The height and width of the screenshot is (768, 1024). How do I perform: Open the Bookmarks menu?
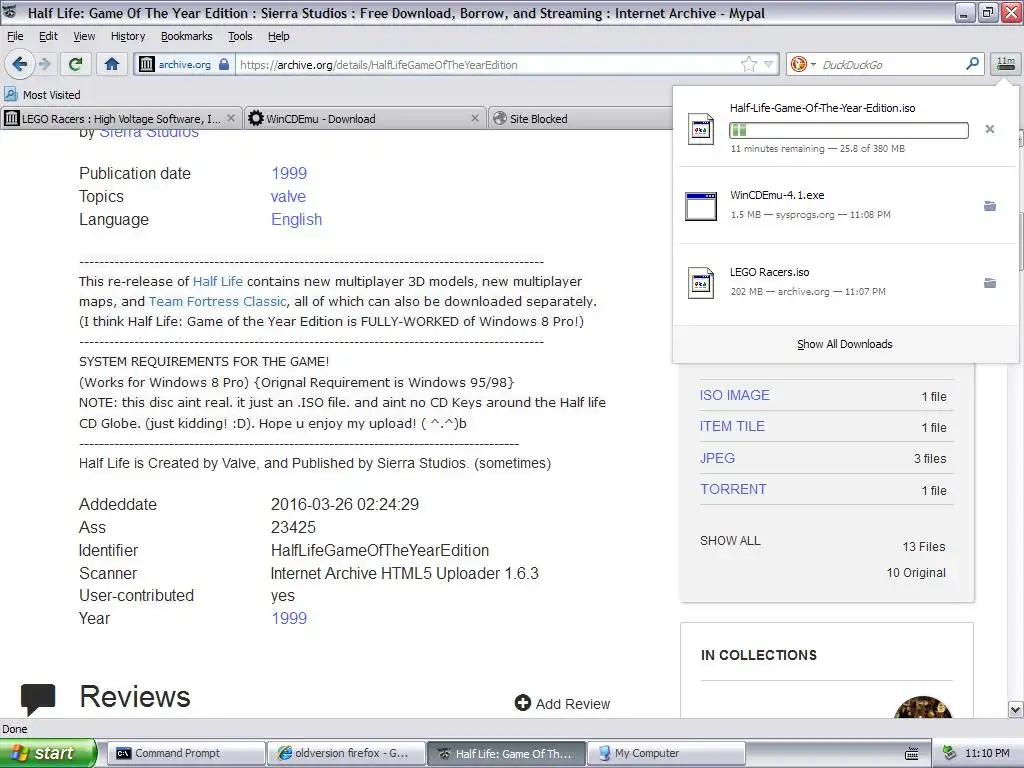pyautogui.click(x=186, y=36)
